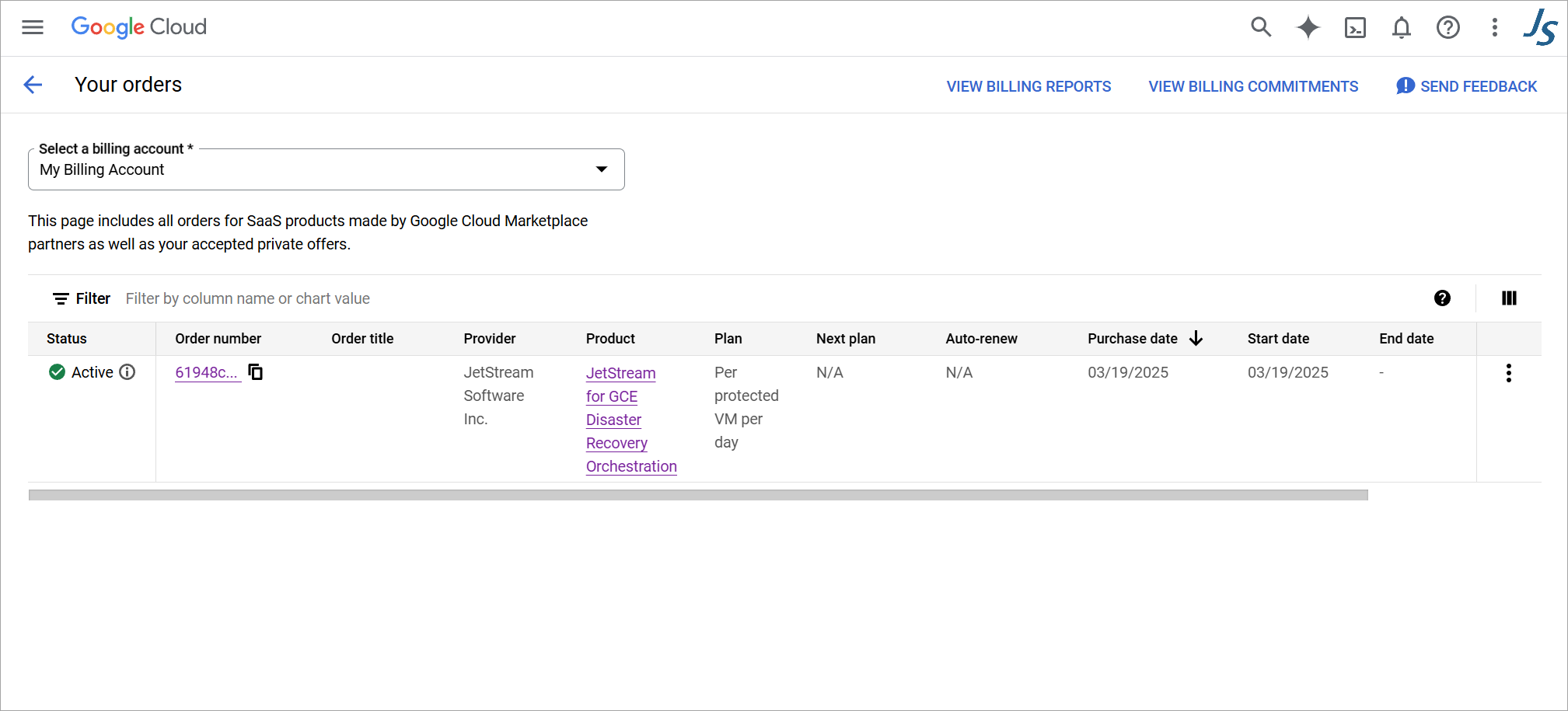Focus the filter by column name field

tap(248, 298)
